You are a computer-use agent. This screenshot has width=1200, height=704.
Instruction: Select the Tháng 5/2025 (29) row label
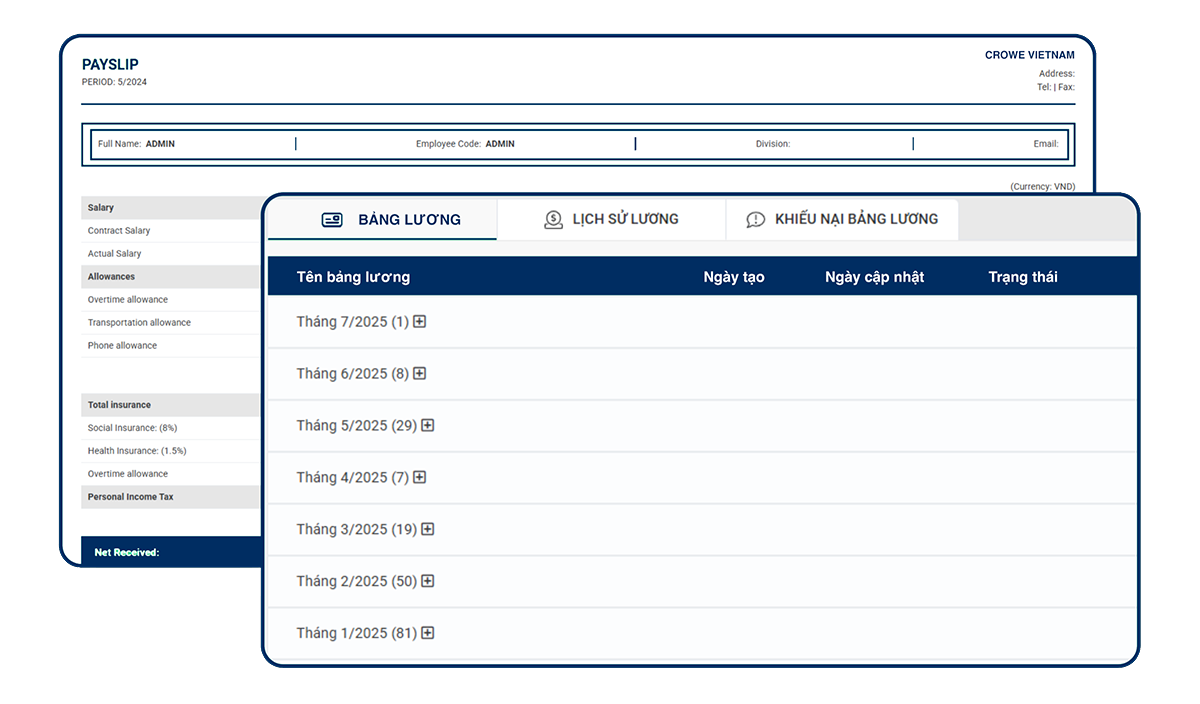(x=357, y=426)
